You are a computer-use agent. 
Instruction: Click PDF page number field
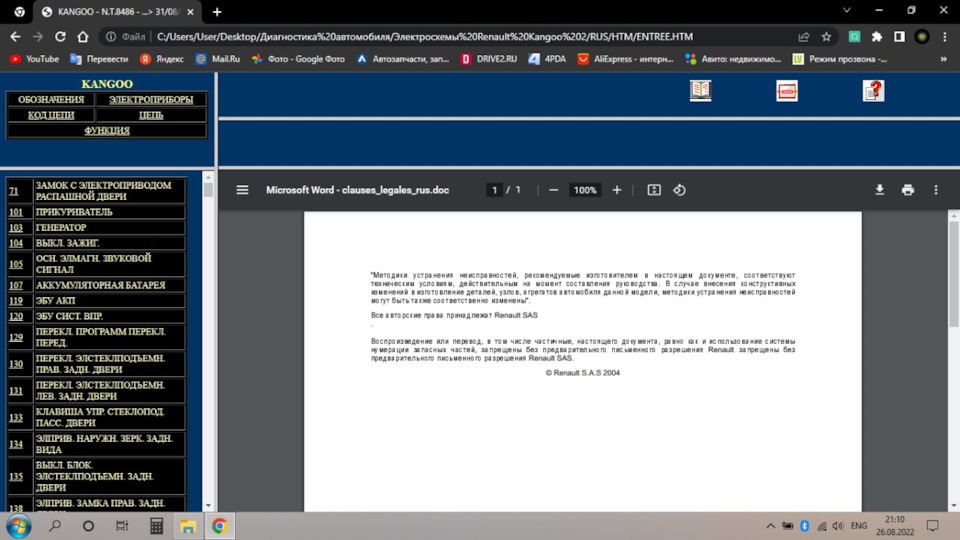coord(494,190)
